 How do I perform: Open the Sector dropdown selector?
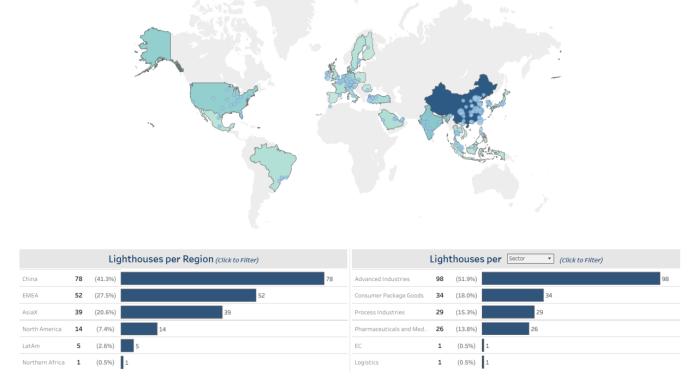530,259
